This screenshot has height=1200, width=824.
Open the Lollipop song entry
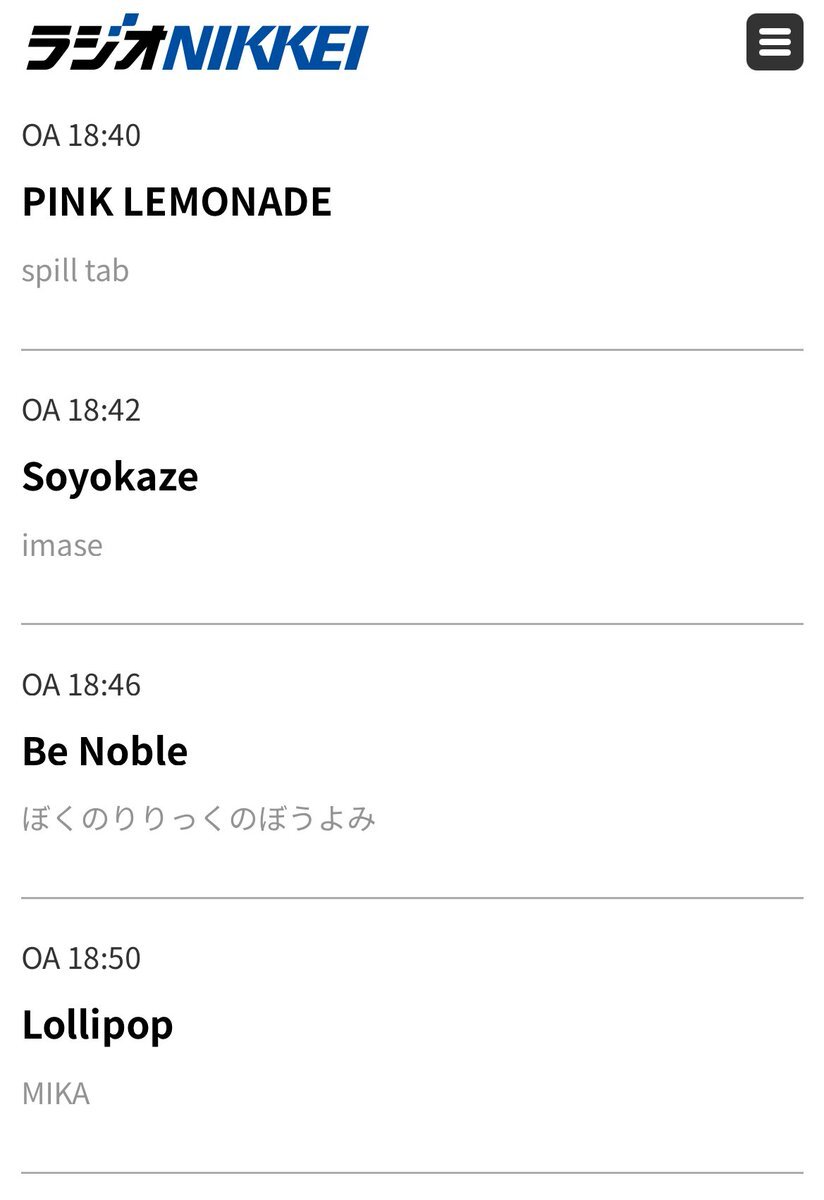(x=98, y=1026)
